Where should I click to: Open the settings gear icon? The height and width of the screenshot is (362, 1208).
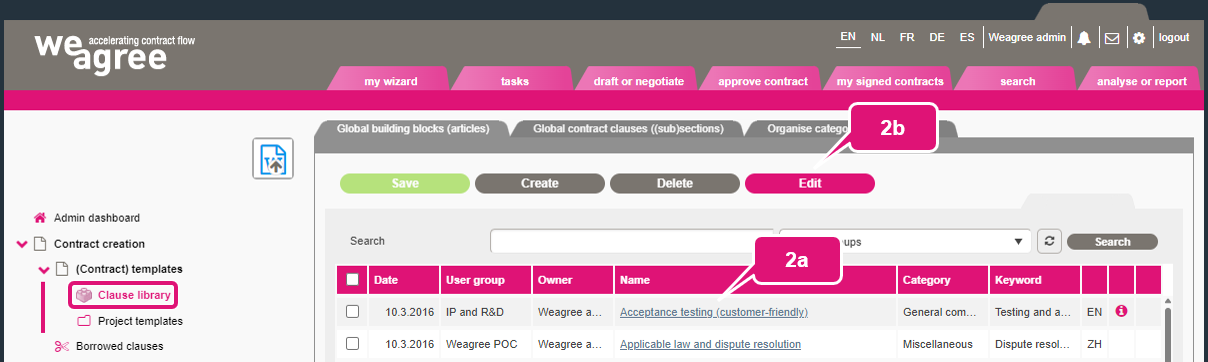pyautogui.click(x=1138, y=38)
